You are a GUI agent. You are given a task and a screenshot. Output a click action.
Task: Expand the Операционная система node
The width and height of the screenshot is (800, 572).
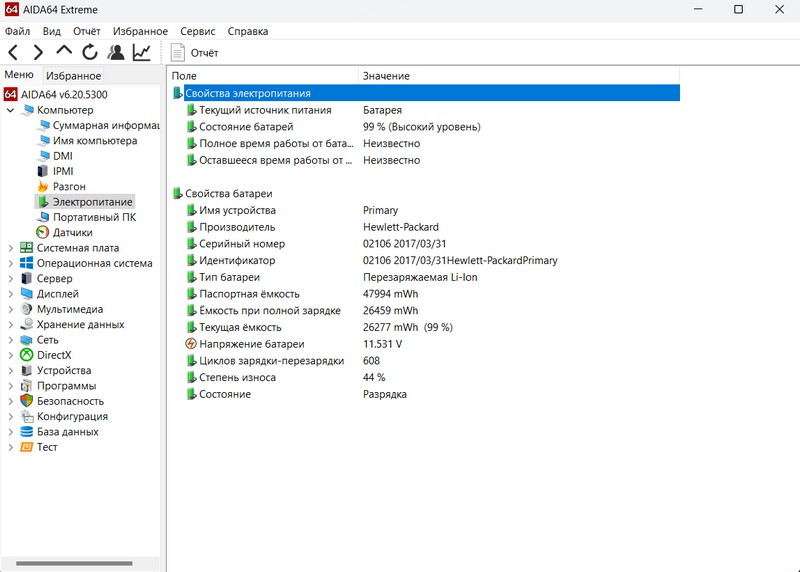tap(11, 264)
